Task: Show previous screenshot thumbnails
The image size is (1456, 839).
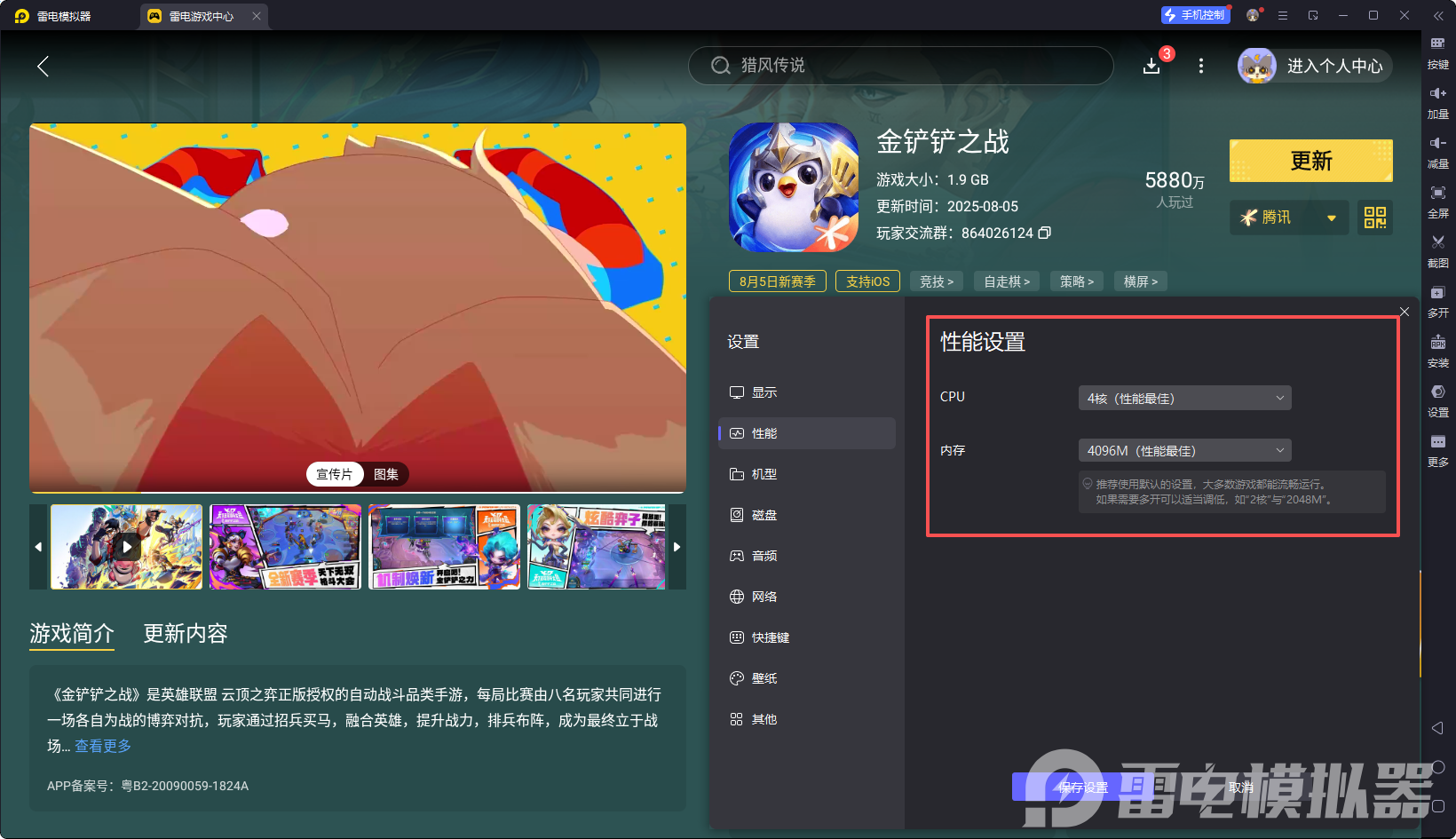Action: [x=38, y=547]
